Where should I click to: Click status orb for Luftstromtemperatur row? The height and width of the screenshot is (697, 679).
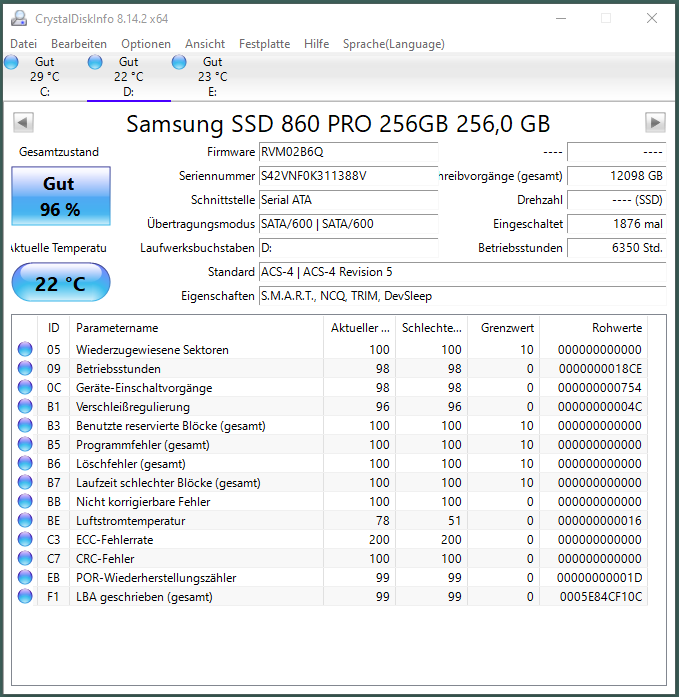pyautogui.click(x=25, y=521)
